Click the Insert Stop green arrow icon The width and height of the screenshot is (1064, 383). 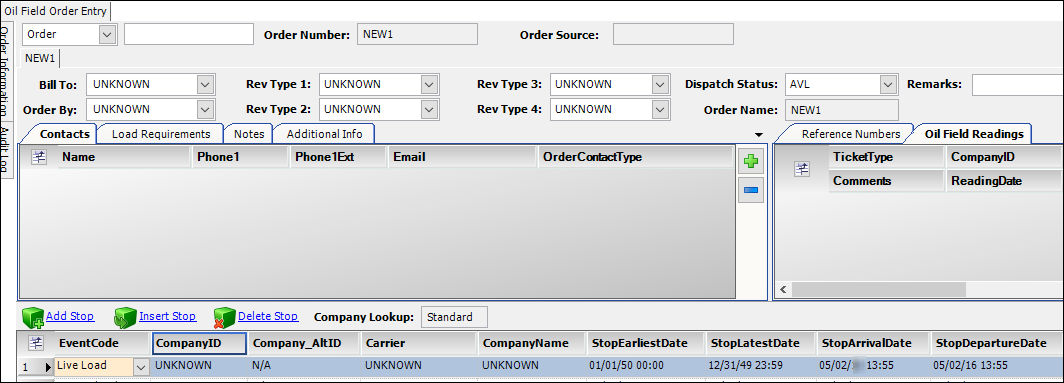126,317
